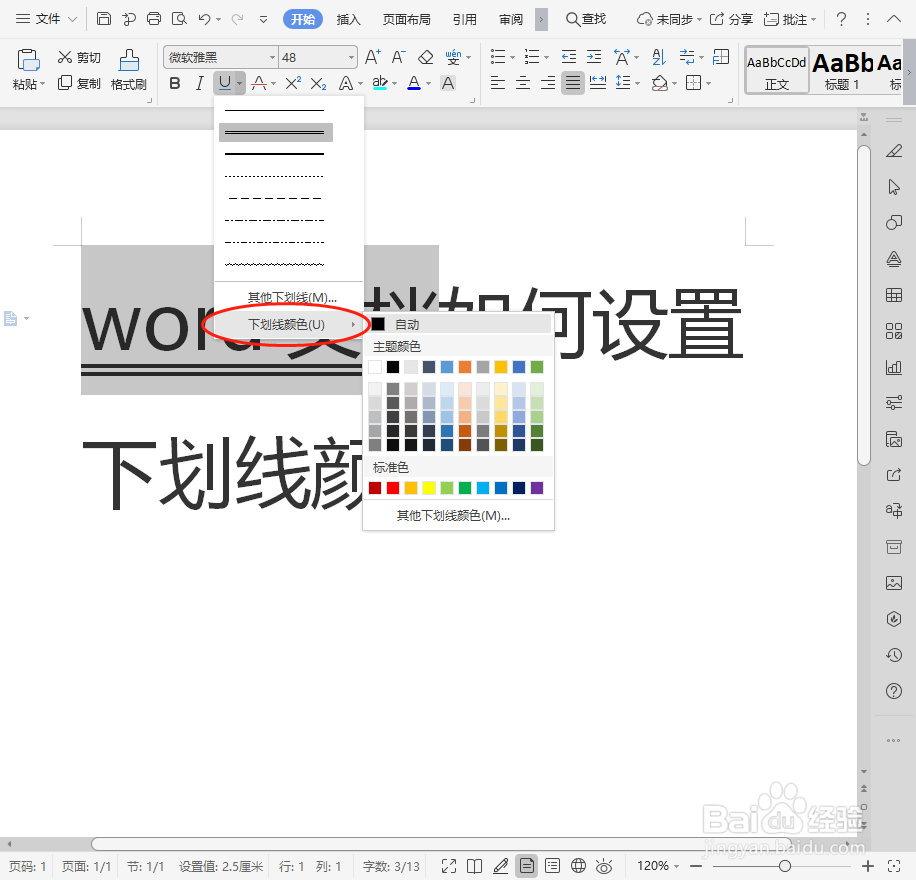Decrease font size with A- icon
Screen dimensions: 916x880
click(398, 57)
